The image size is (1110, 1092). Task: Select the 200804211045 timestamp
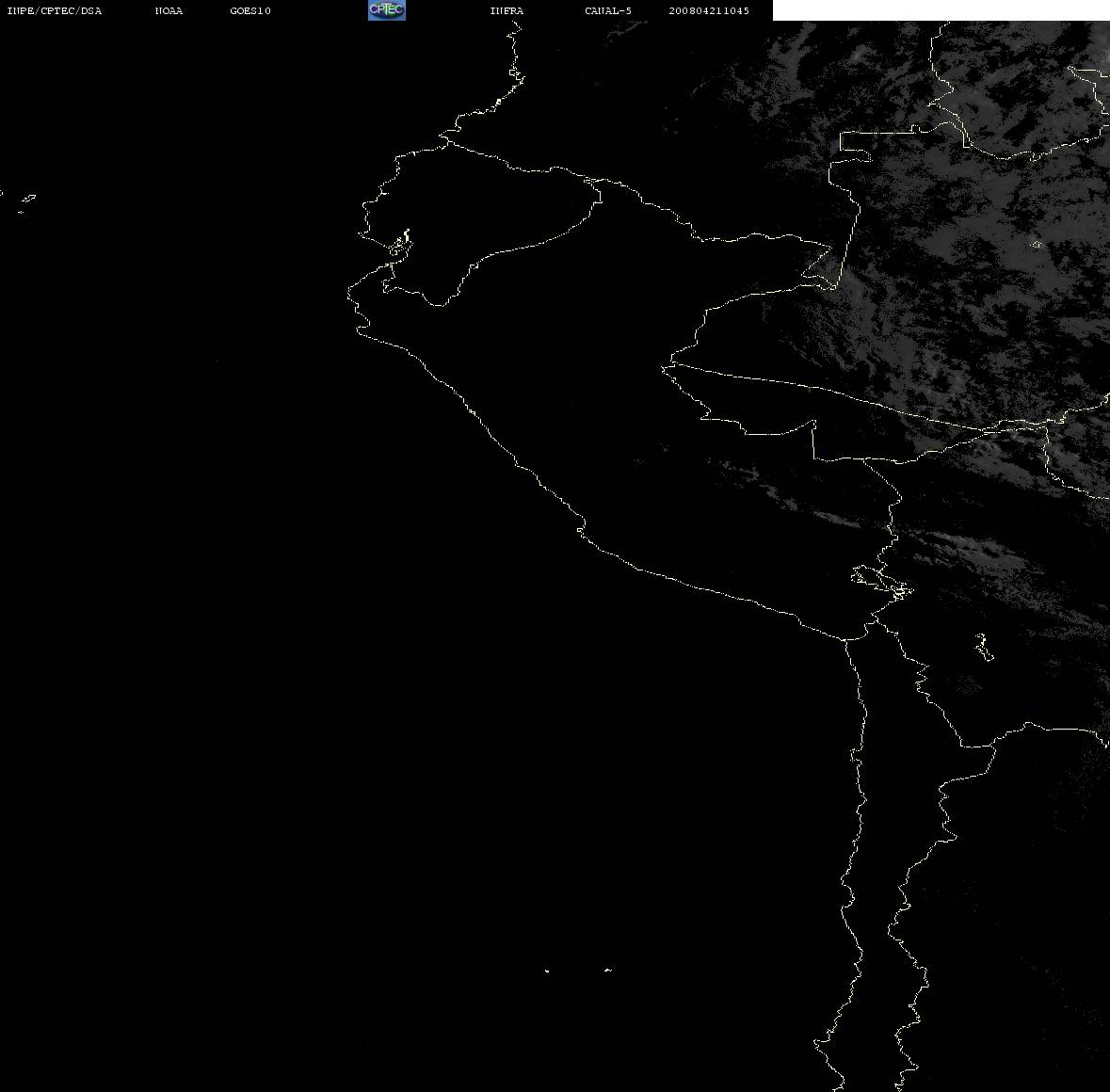pos(709,10)
